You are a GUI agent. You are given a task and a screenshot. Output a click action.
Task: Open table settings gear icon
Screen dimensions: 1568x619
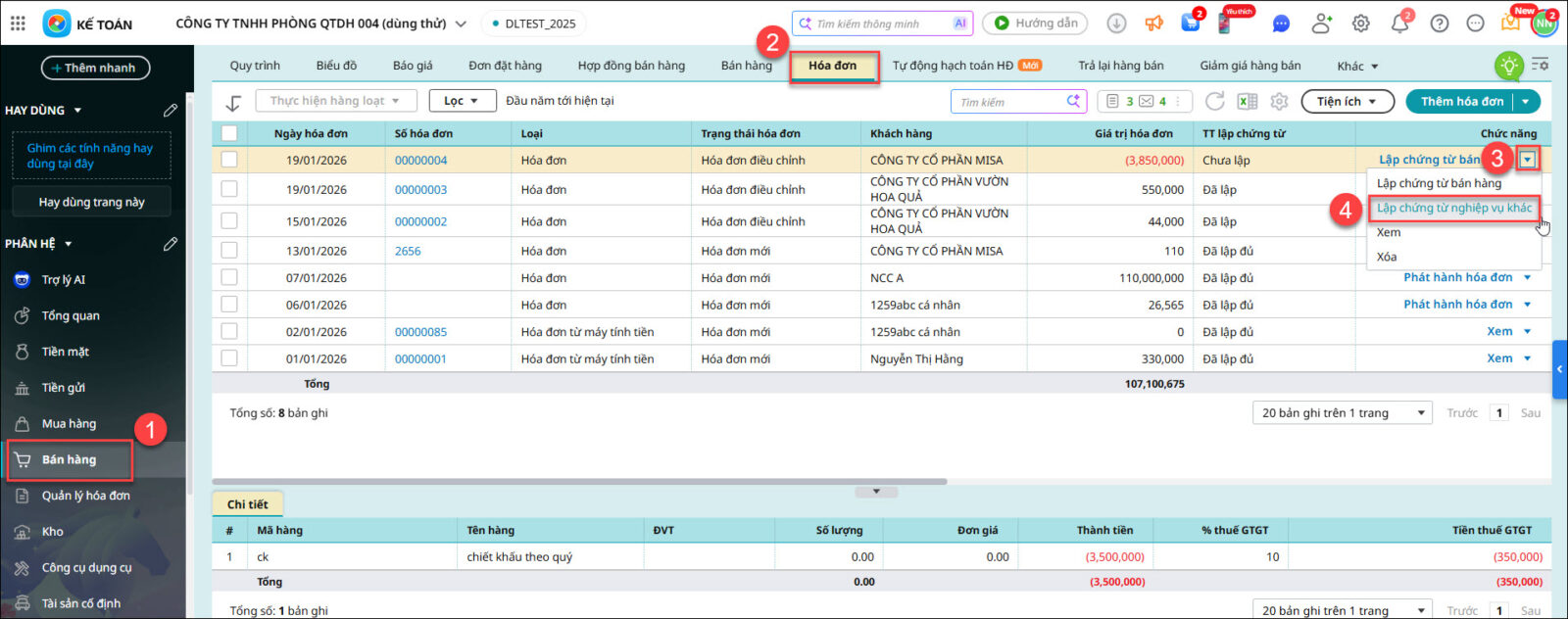(1279, 102)
